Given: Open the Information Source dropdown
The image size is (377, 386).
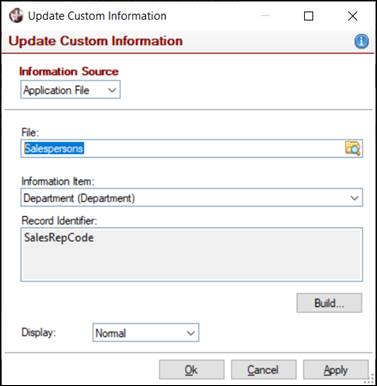Looking at the screenshot, I should [70, 90].
